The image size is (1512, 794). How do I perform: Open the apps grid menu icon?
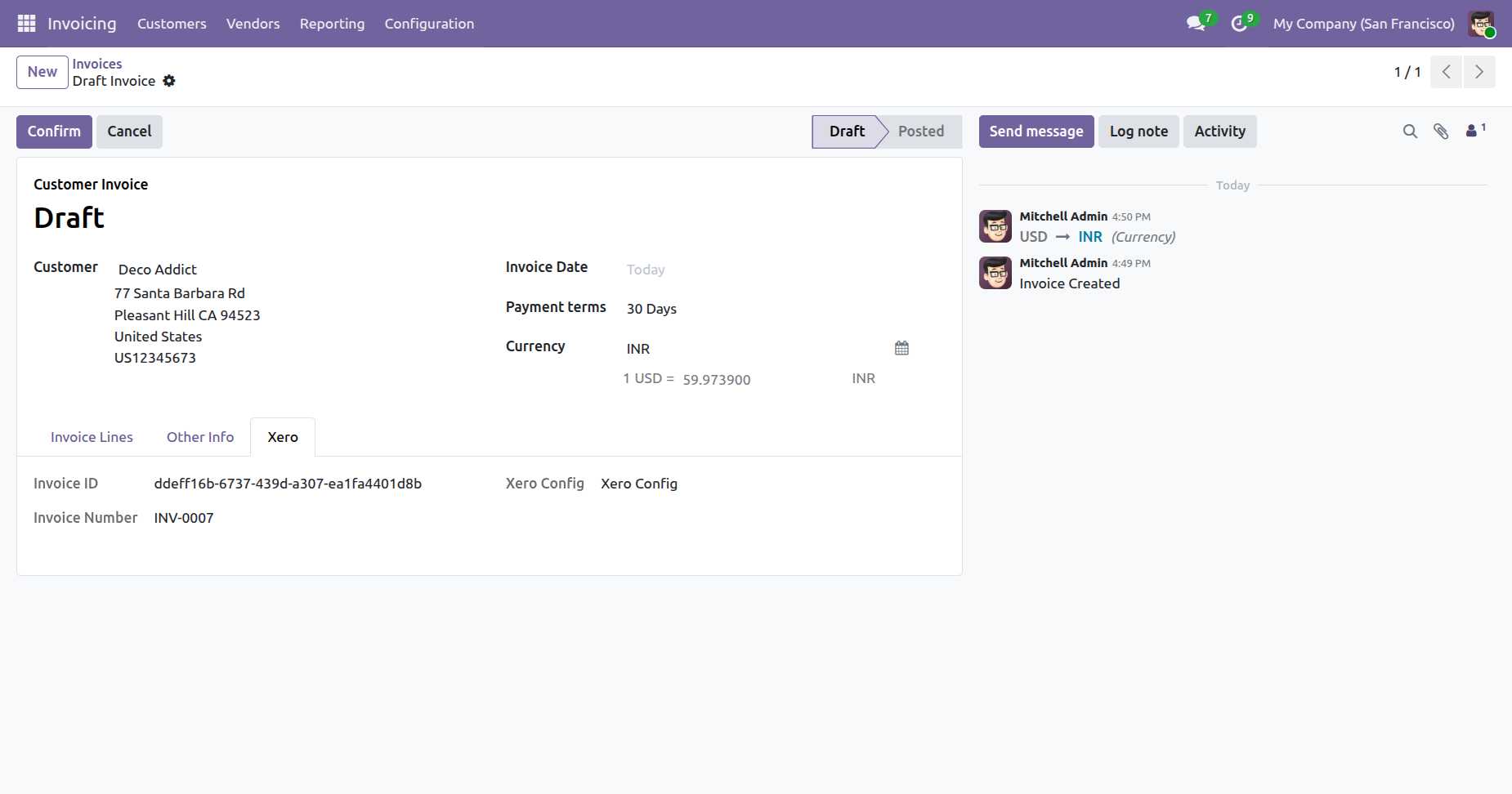pyautogui.click(x=26, y=24)
